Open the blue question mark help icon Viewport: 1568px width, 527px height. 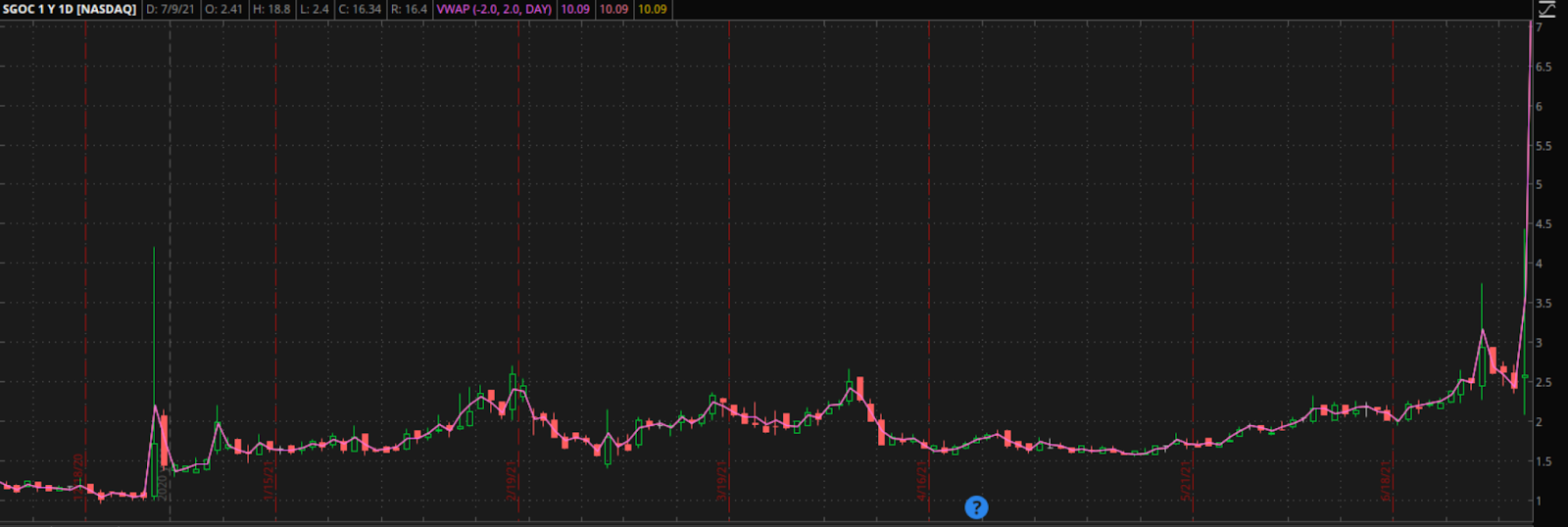point(976,507)
